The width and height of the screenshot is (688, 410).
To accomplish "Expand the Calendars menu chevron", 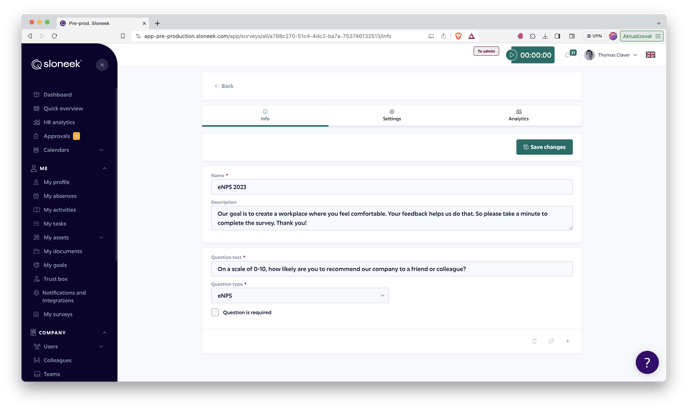I will point(101,150).
